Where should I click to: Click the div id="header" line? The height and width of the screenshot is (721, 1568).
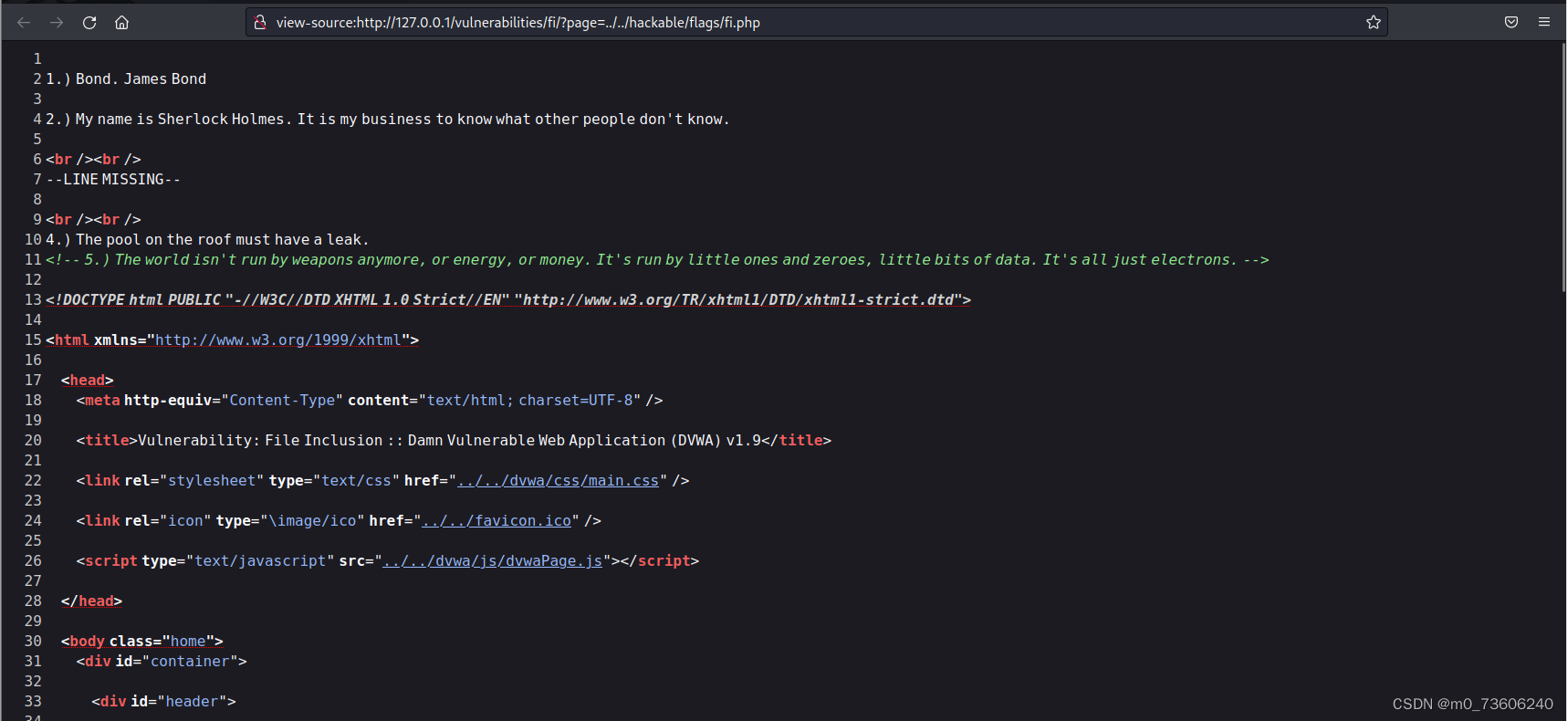click(164, 701)
